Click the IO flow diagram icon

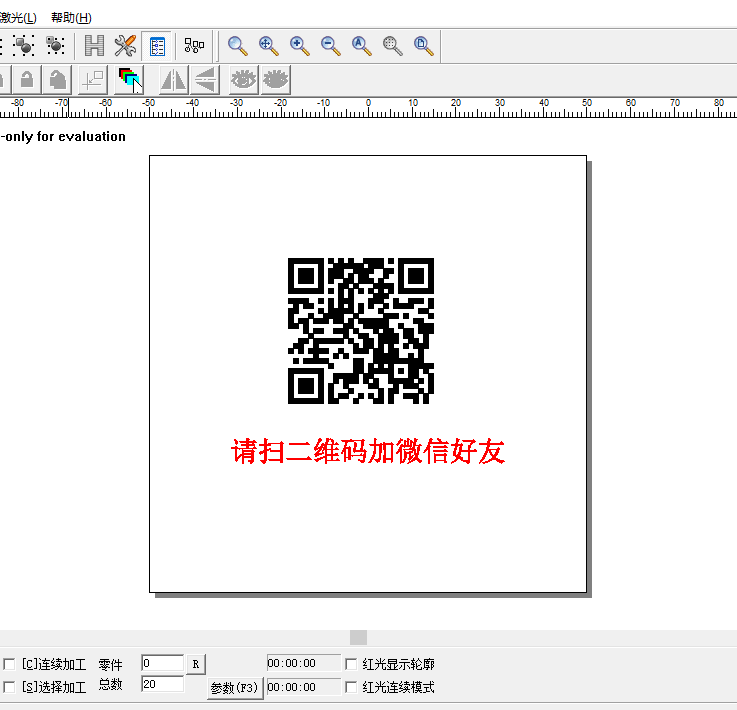point(194,46)
